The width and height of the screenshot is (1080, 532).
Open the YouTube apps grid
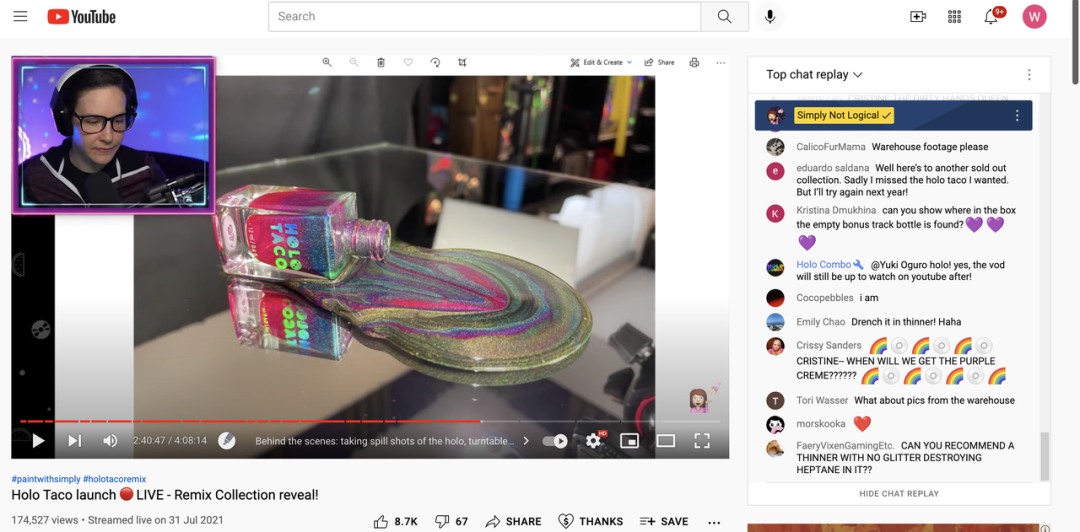[954, 17]
